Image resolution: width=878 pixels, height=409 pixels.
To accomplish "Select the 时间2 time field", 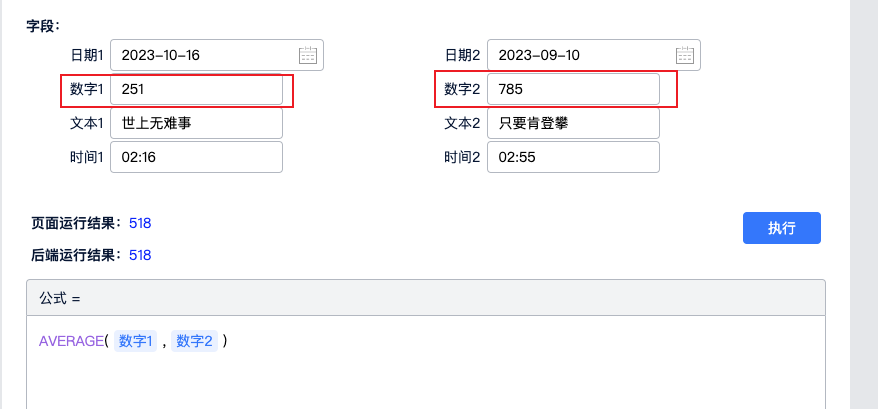I will [x=572, y=157].
